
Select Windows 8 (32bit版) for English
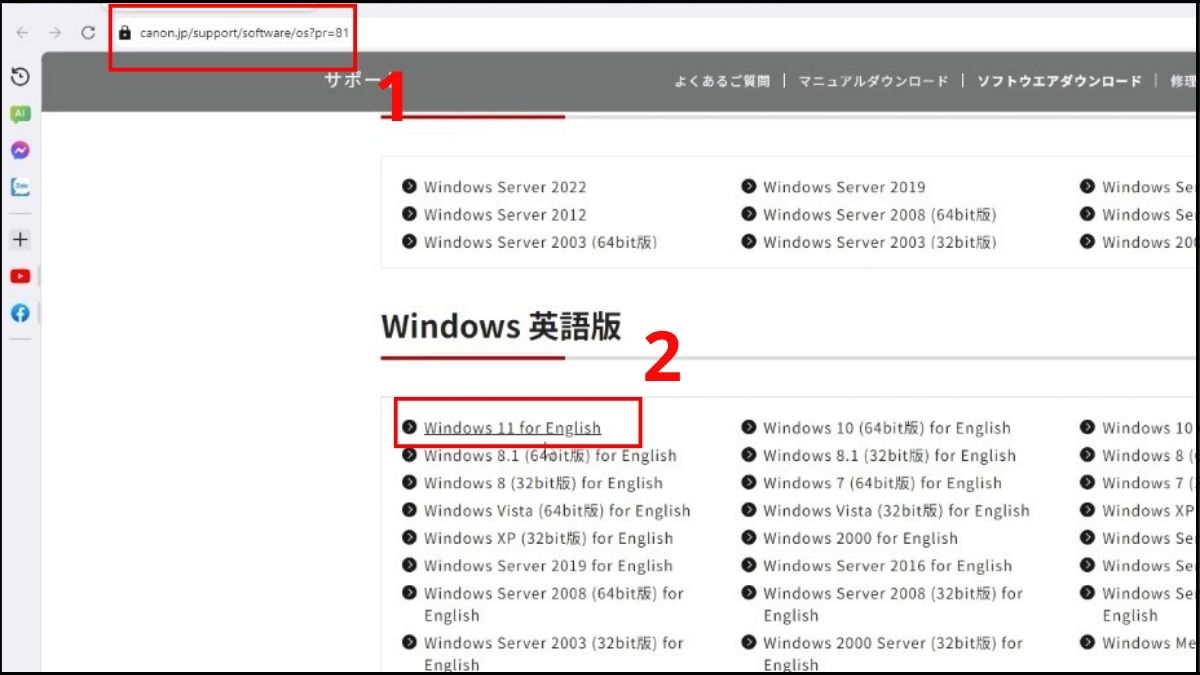543,483
